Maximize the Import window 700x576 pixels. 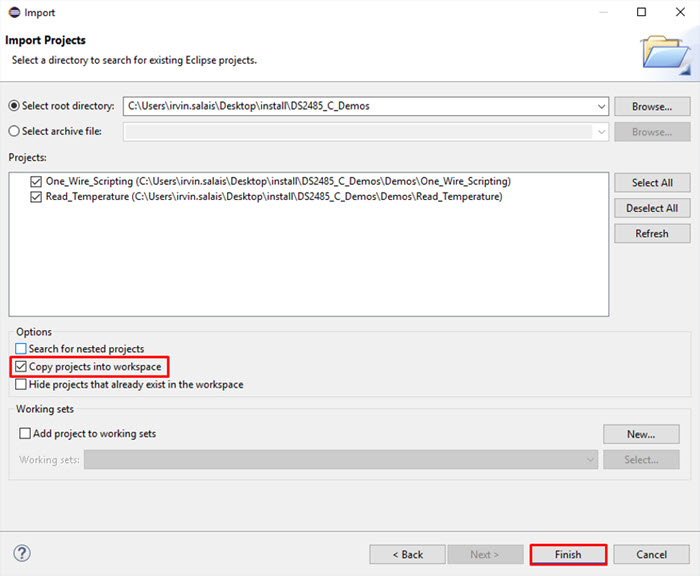pos(641,12)
